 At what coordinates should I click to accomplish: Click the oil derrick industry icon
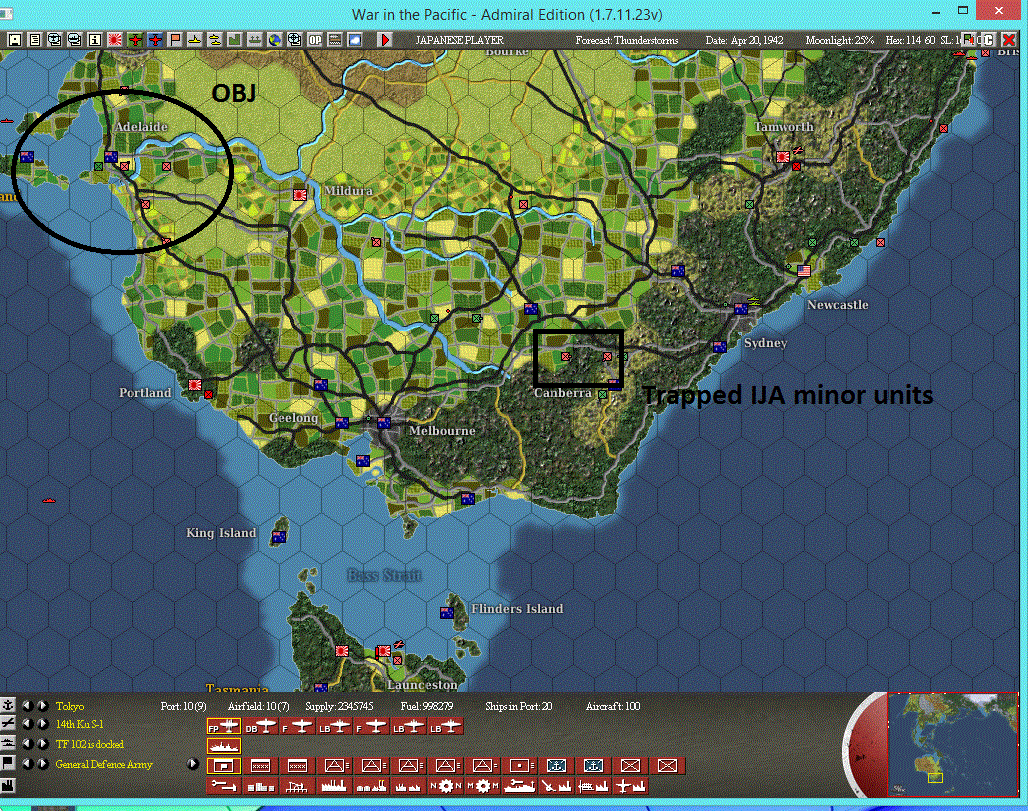[297, 785]
